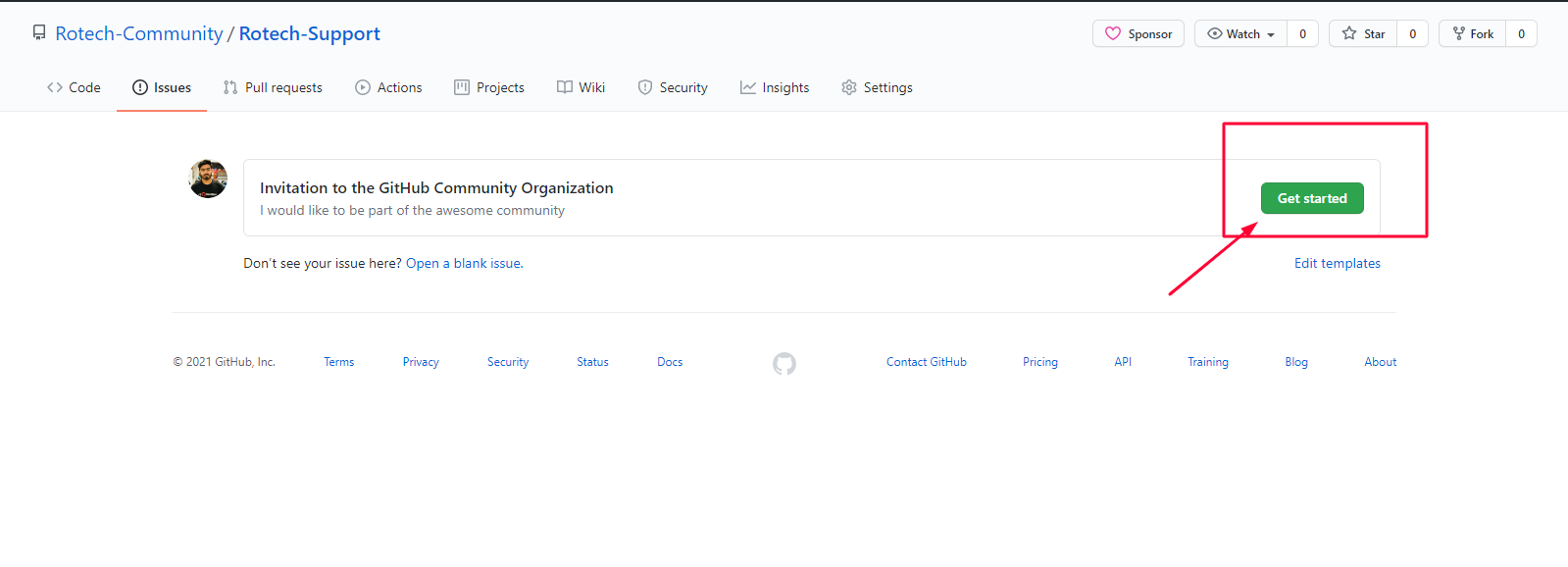
Task: Open the Wiki tab
Action: point(581,87)
